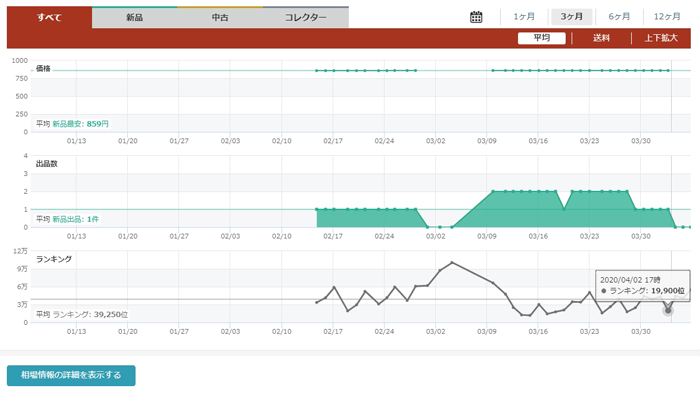Image resolution: width=700 pixels, height=393 pixels.
Task: Click the 出品数 chart title
Action: click(47, 163)
